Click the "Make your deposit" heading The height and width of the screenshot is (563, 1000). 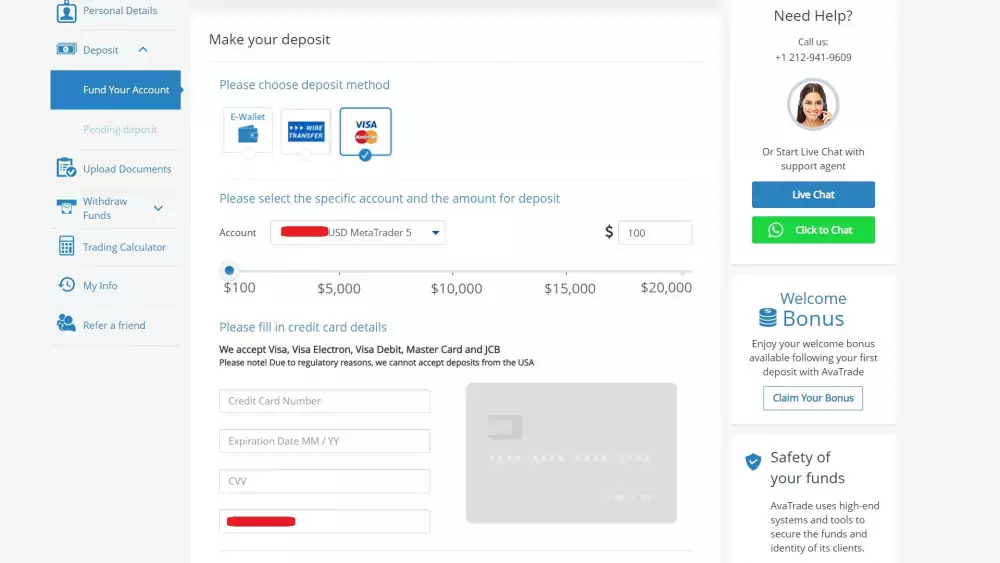[269, 40]
